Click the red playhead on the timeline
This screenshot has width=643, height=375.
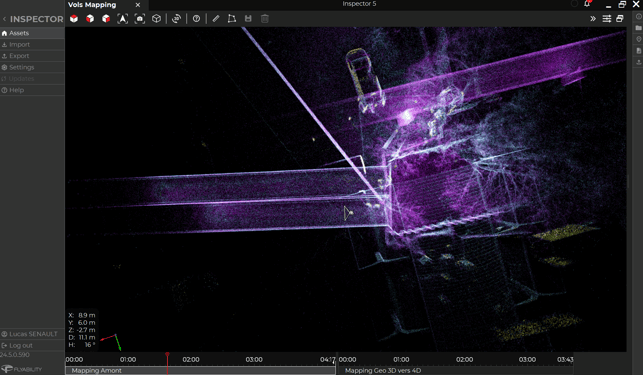pos(167,354)
